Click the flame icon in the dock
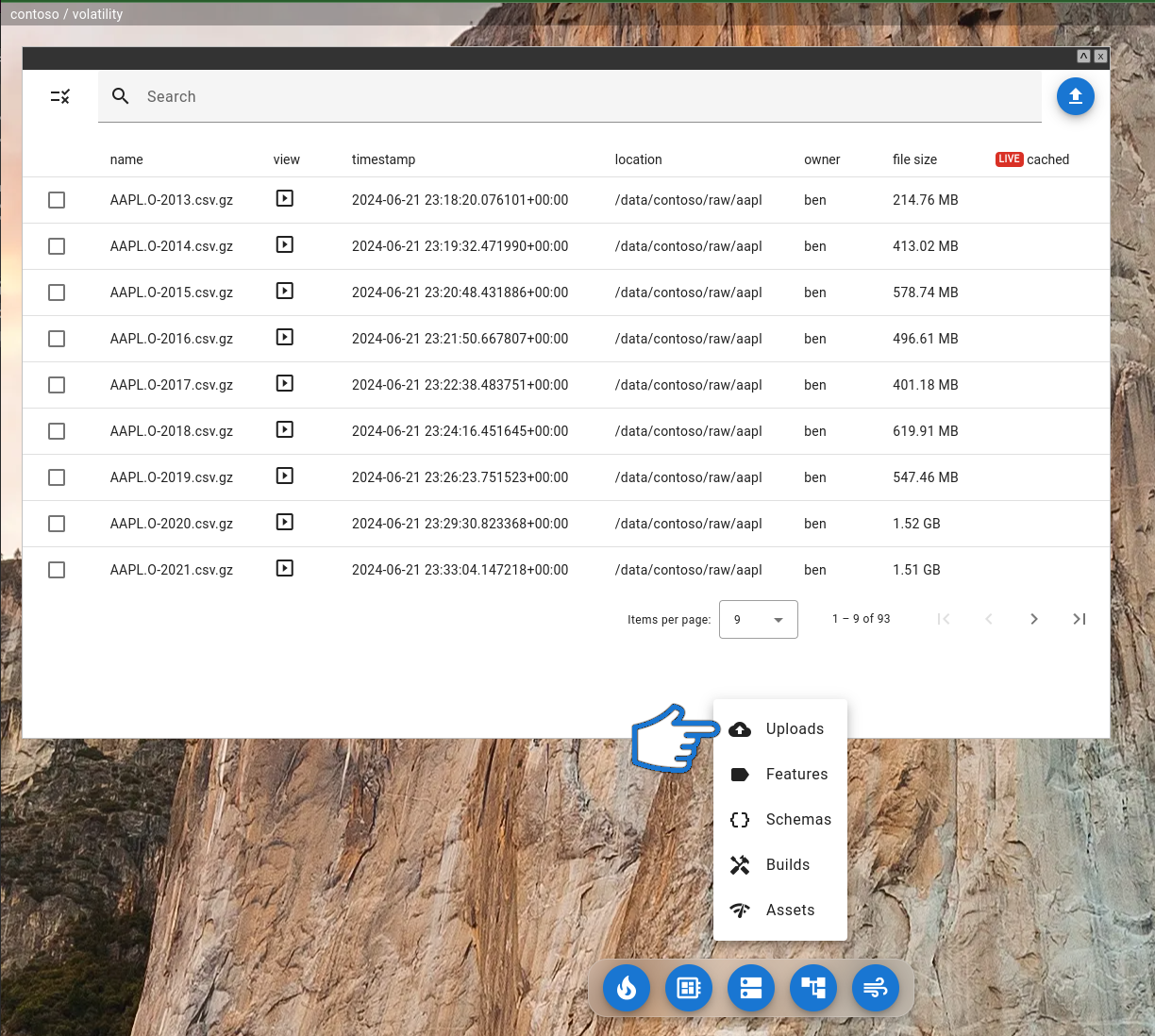Screen dimensions: 1155x1036 [627, 988]
